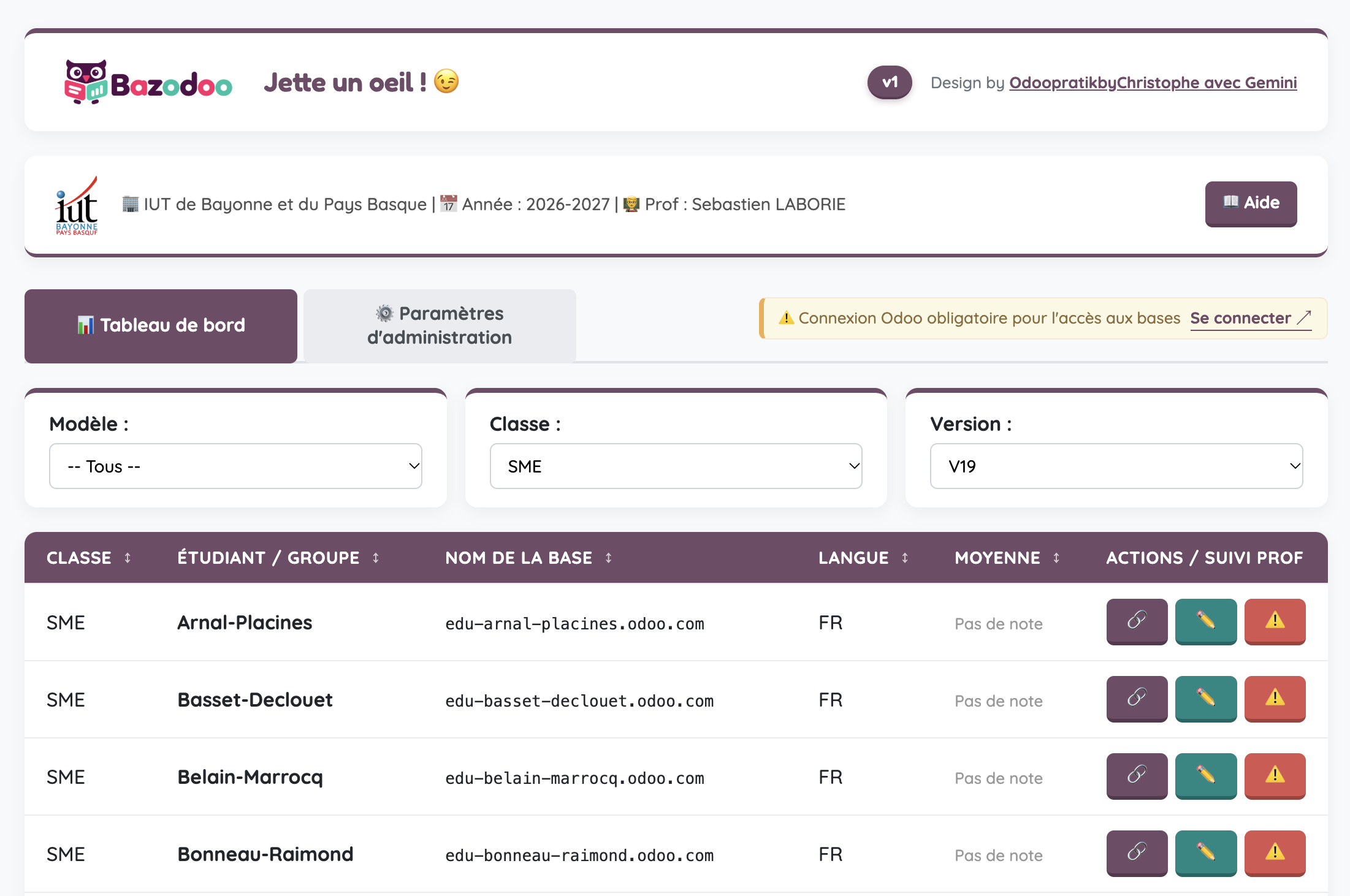Sort by Nom de la base arrows
This screenshot has width=1350, height=896.
click(x=609, y=558)
